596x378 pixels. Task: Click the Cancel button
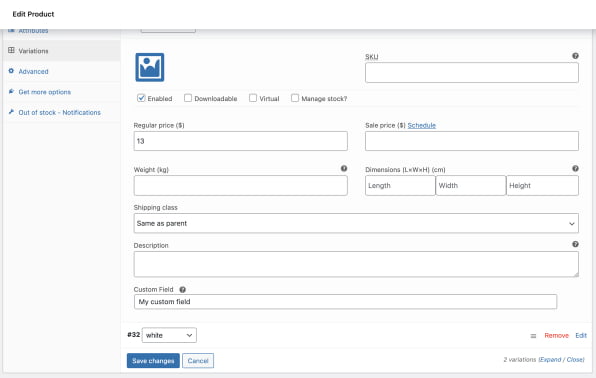(198, 361)
